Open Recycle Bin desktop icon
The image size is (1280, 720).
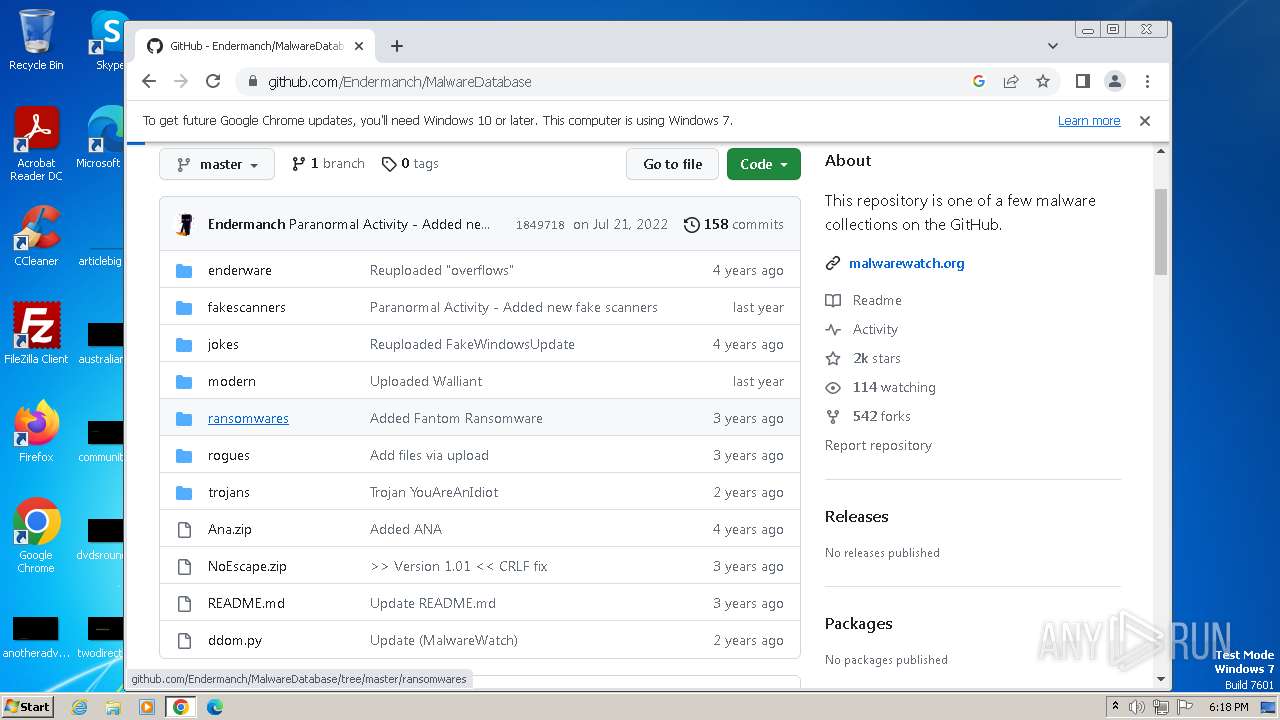[36, 41]
